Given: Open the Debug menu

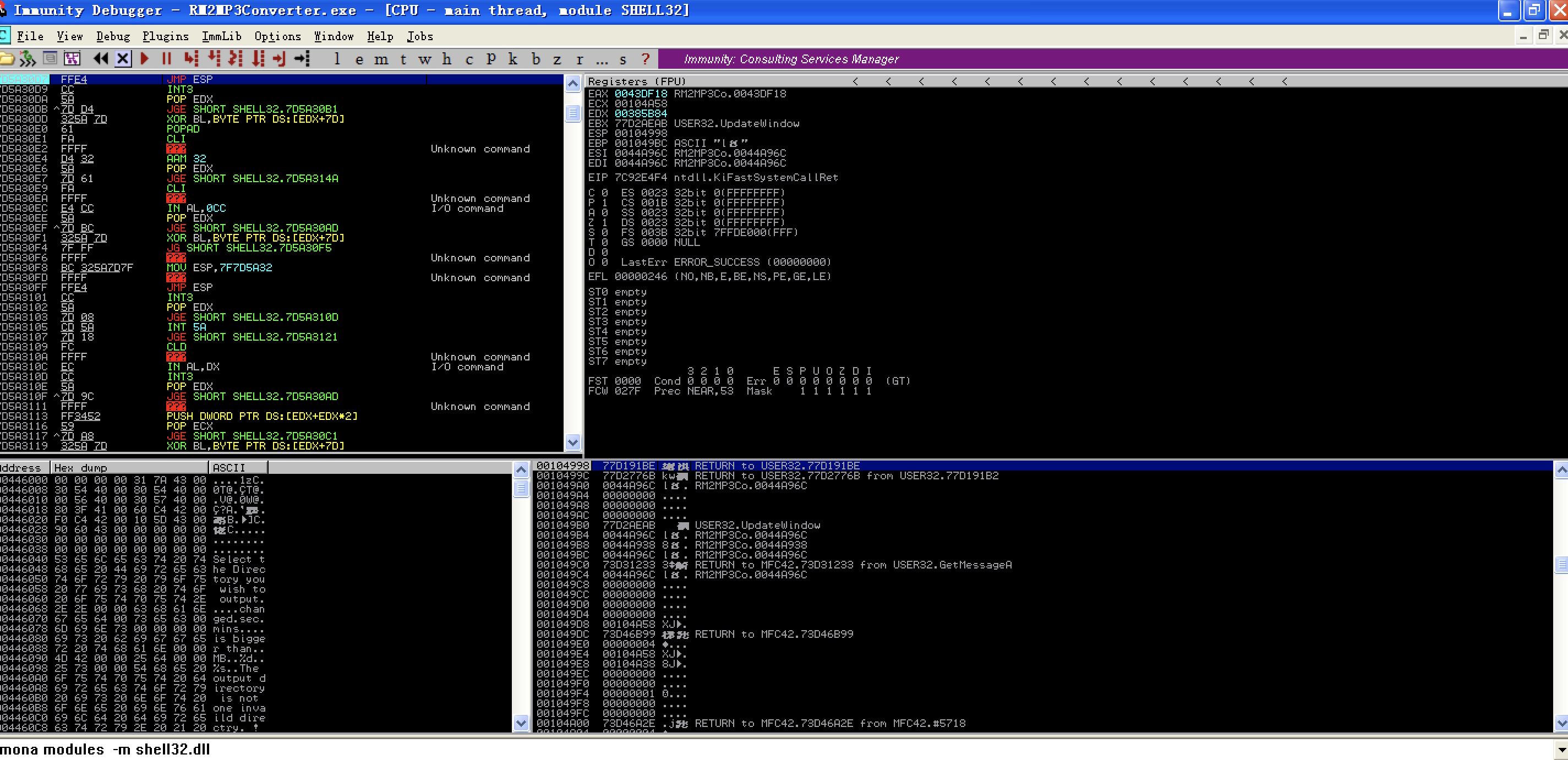Looking at the screenshot, I should pos(113,36).
